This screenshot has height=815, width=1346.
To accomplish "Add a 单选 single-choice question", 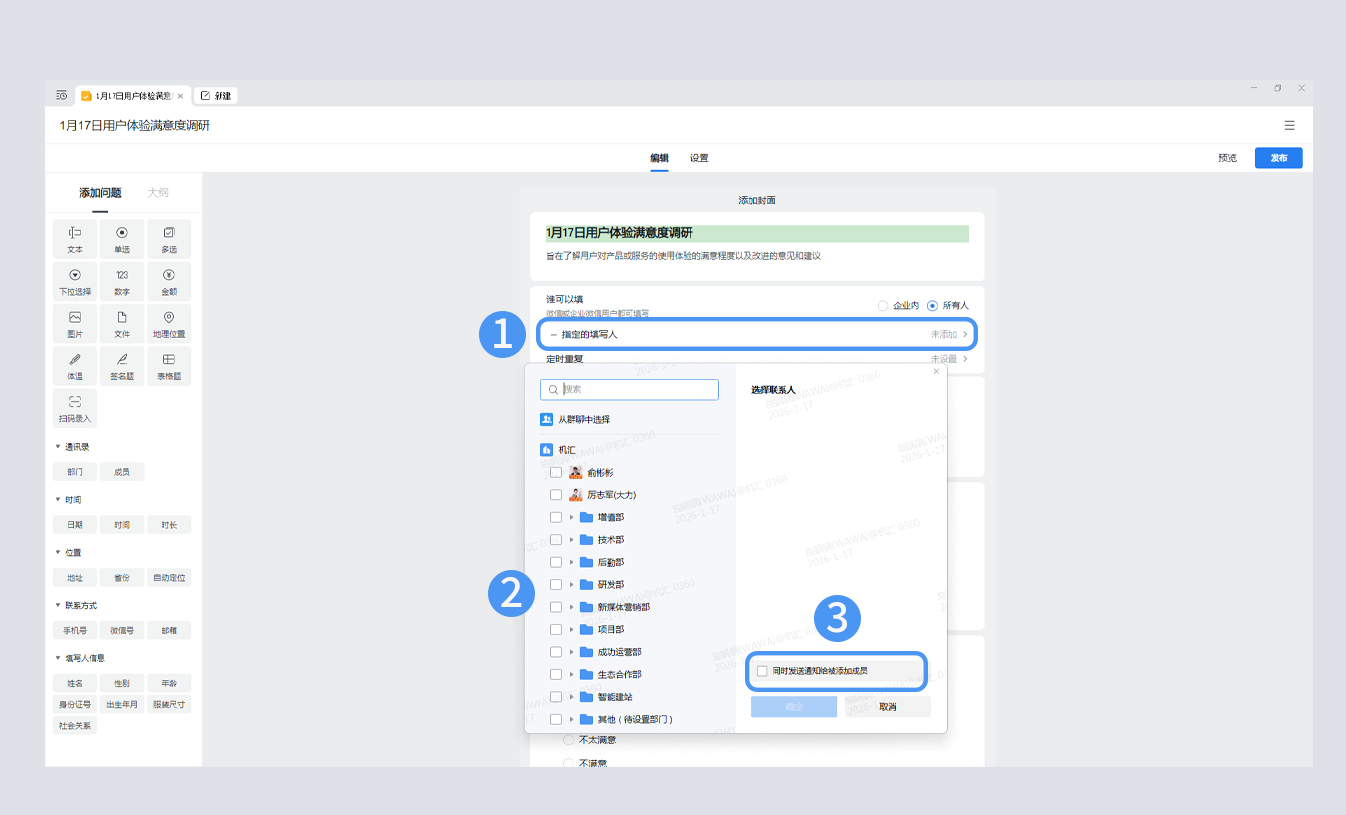I will tap(121, 239).
